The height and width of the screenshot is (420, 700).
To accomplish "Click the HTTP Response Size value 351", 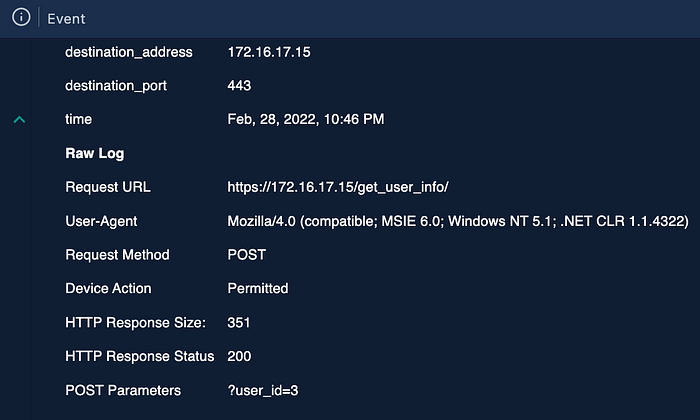I will 239,323.
